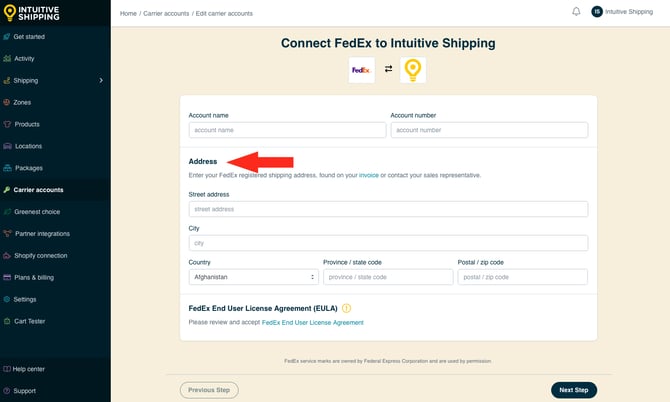This screenshot has height=402, width=670.
Task: Open FedEx End User License Agreement link
Action: point(312,323)
